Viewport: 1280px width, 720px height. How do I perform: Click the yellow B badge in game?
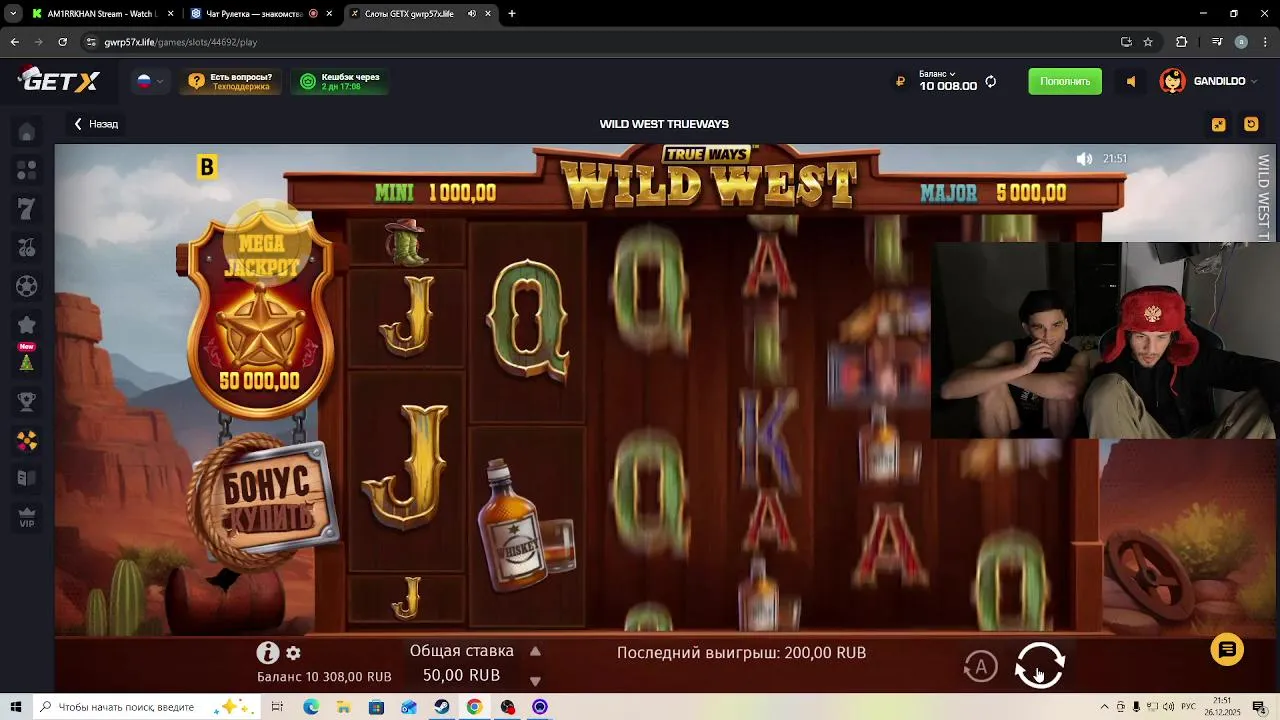point(207,167)
